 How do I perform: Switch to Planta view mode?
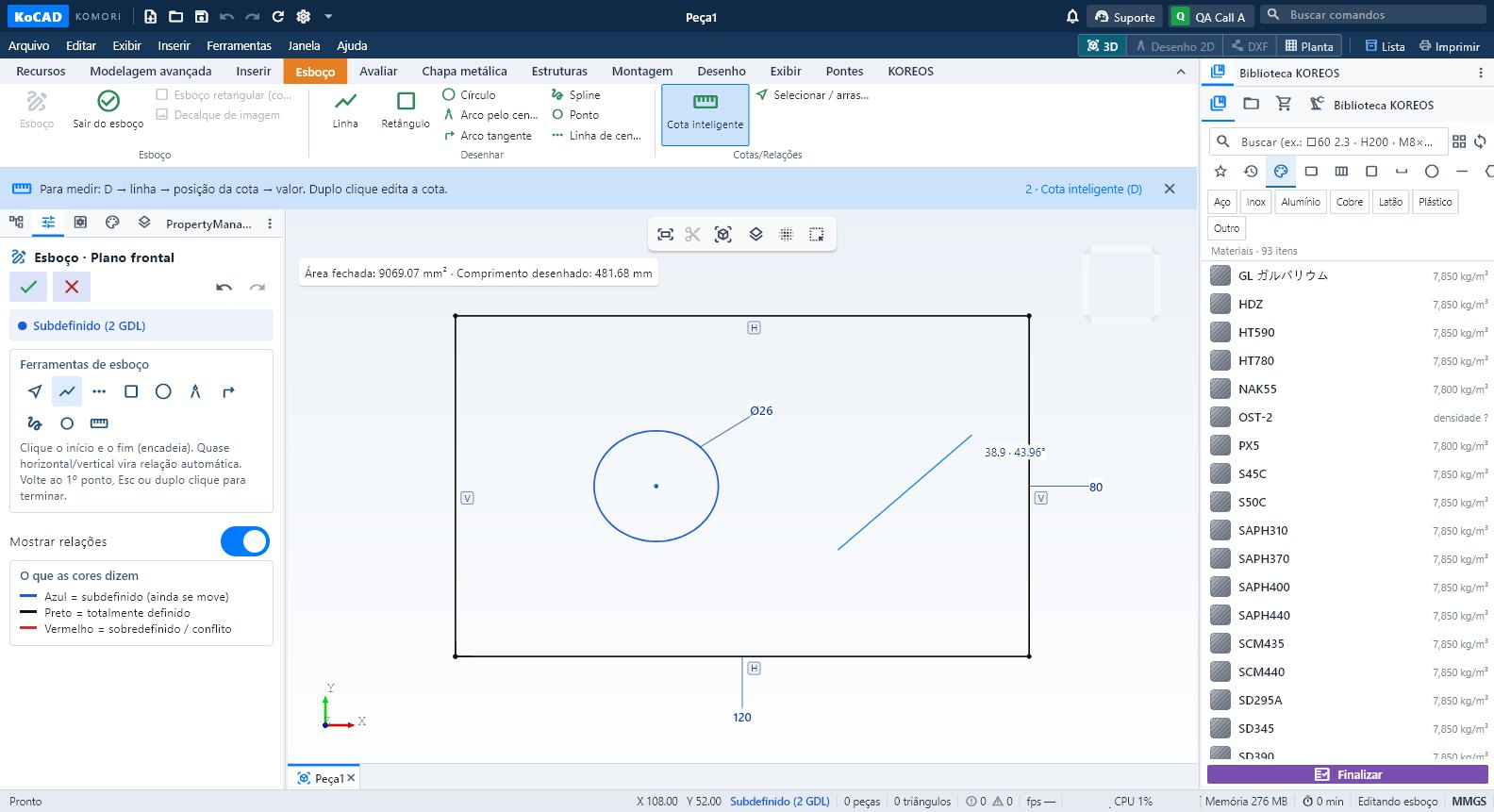pyautogui.click(x=1309, y=45)
